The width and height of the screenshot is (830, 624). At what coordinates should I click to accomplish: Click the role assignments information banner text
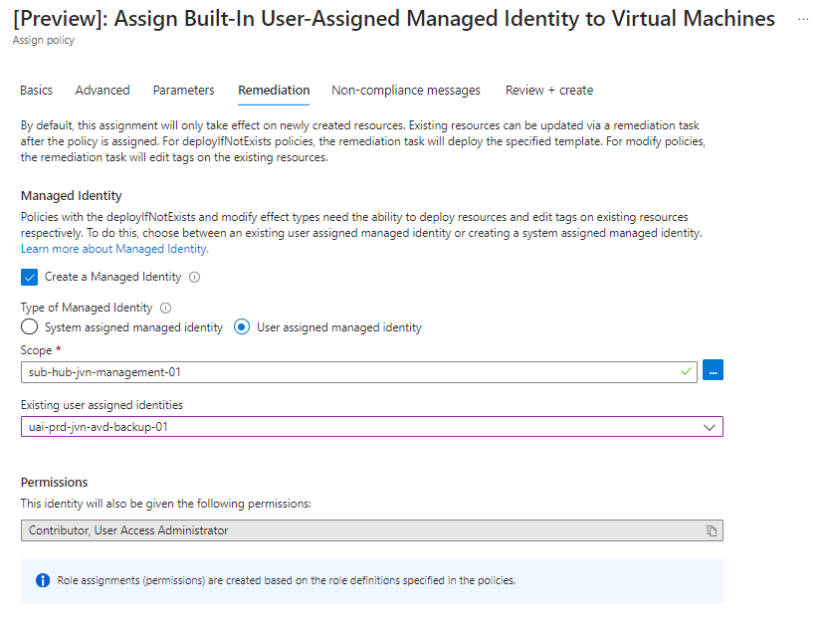point(286,581)
